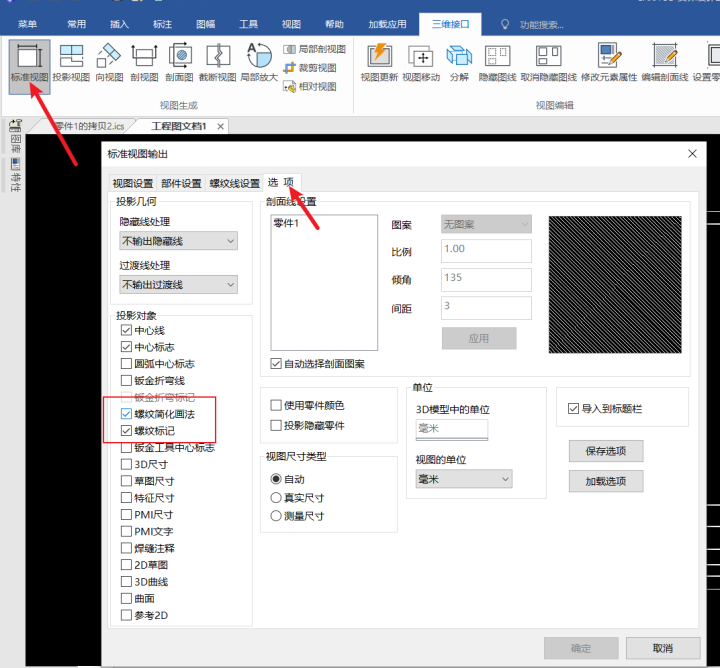Click the 加载选项 button
Viewport: 720px width, 668px height.
click(606, 481)
